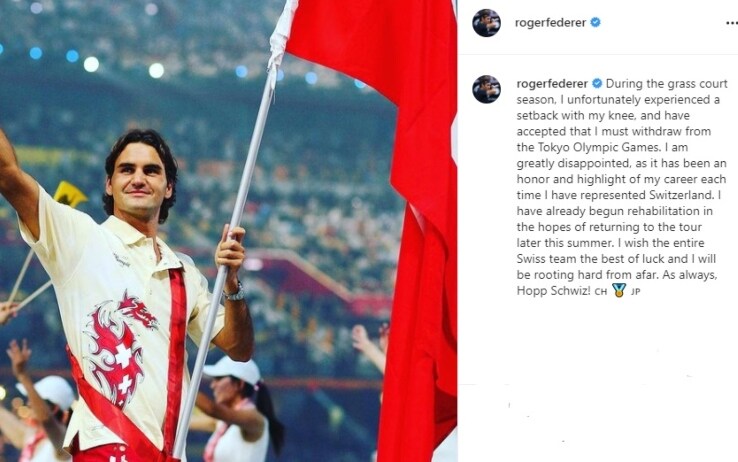Open the rogerfederer username in the header

pos(550,22)
